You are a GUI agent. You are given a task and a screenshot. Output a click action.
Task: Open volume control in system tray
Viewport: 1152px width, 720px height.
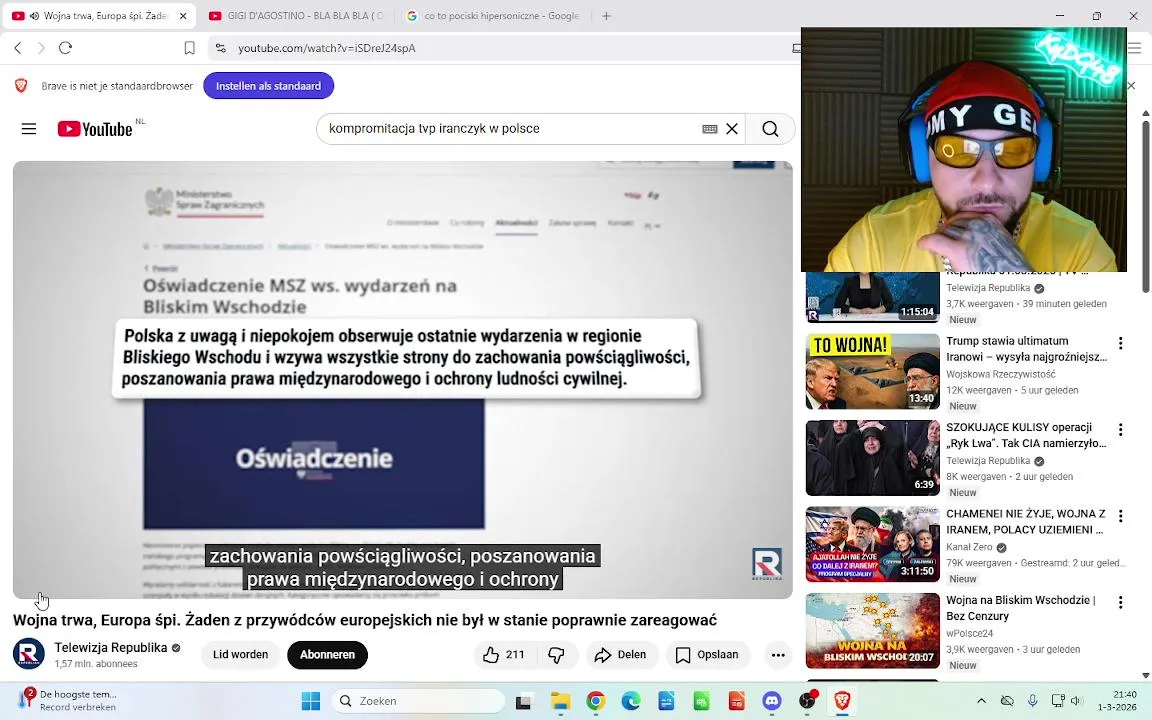click(x=1077, y=701)
